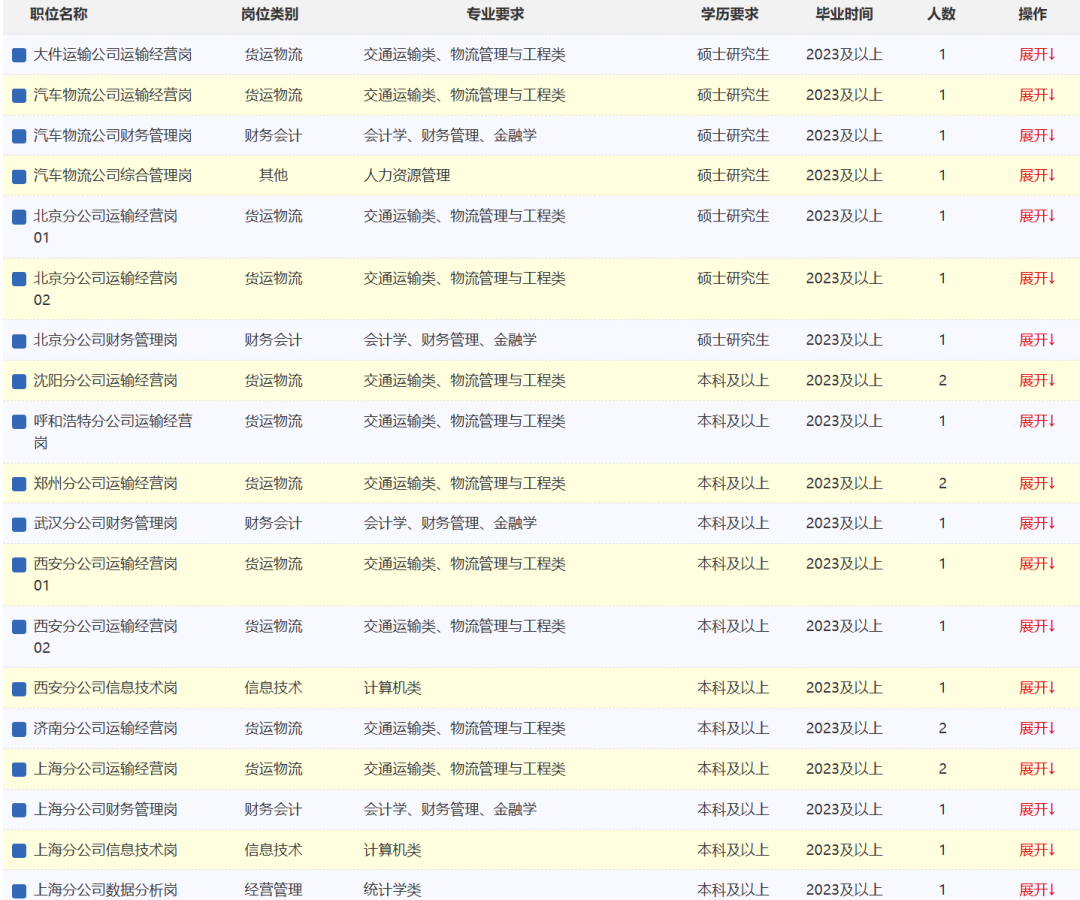The height and width of the screenshot is (900, 1080).
Task: Tick the blue box for 北京分公司运输经营岗01
Action: coord(19,217)
